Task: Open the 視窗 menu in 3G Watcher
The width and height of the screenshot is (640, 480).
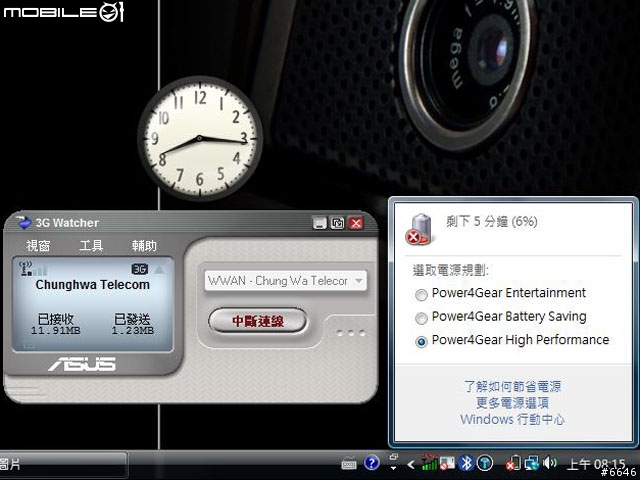Action: click(x=38, y=245)
